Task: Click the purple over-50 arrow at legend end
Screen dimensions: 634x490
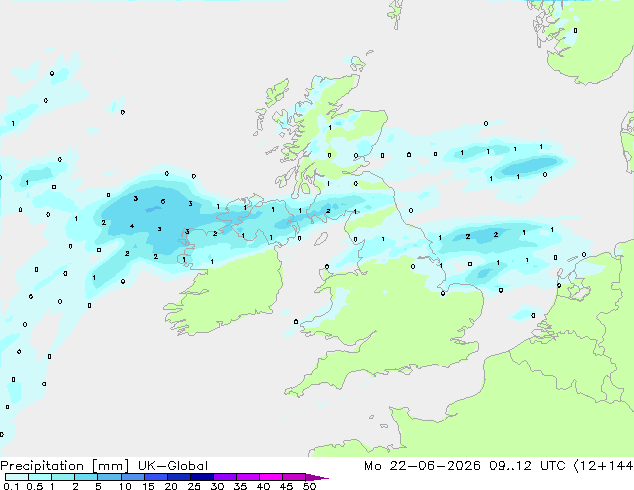Action: [317, 477]
